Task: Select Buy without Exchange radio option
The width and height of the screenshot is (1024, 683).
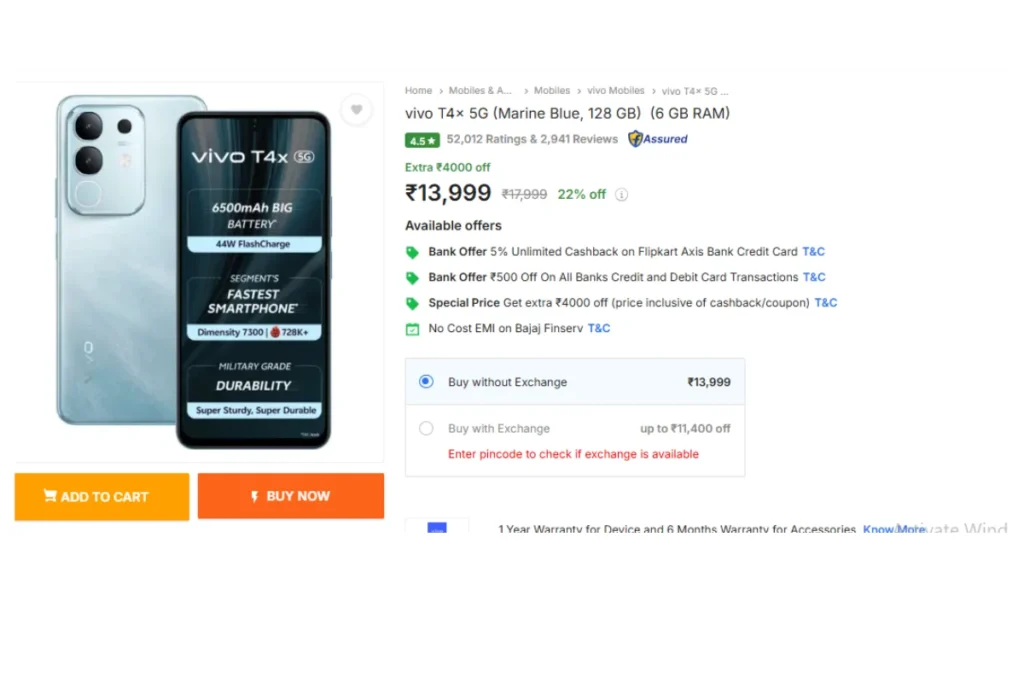Action: [426, 381]
